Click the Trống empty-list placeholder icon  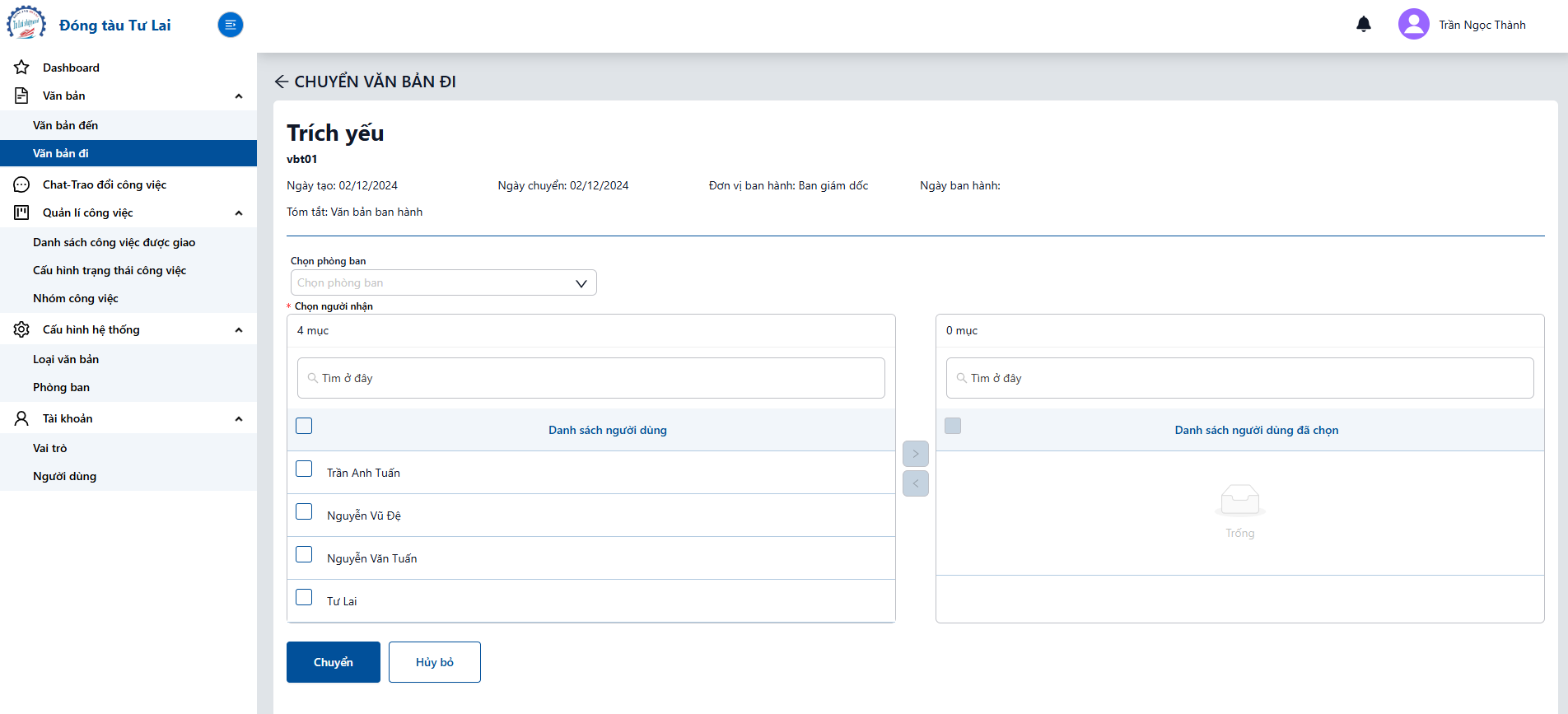click(x=1240, y=500)
